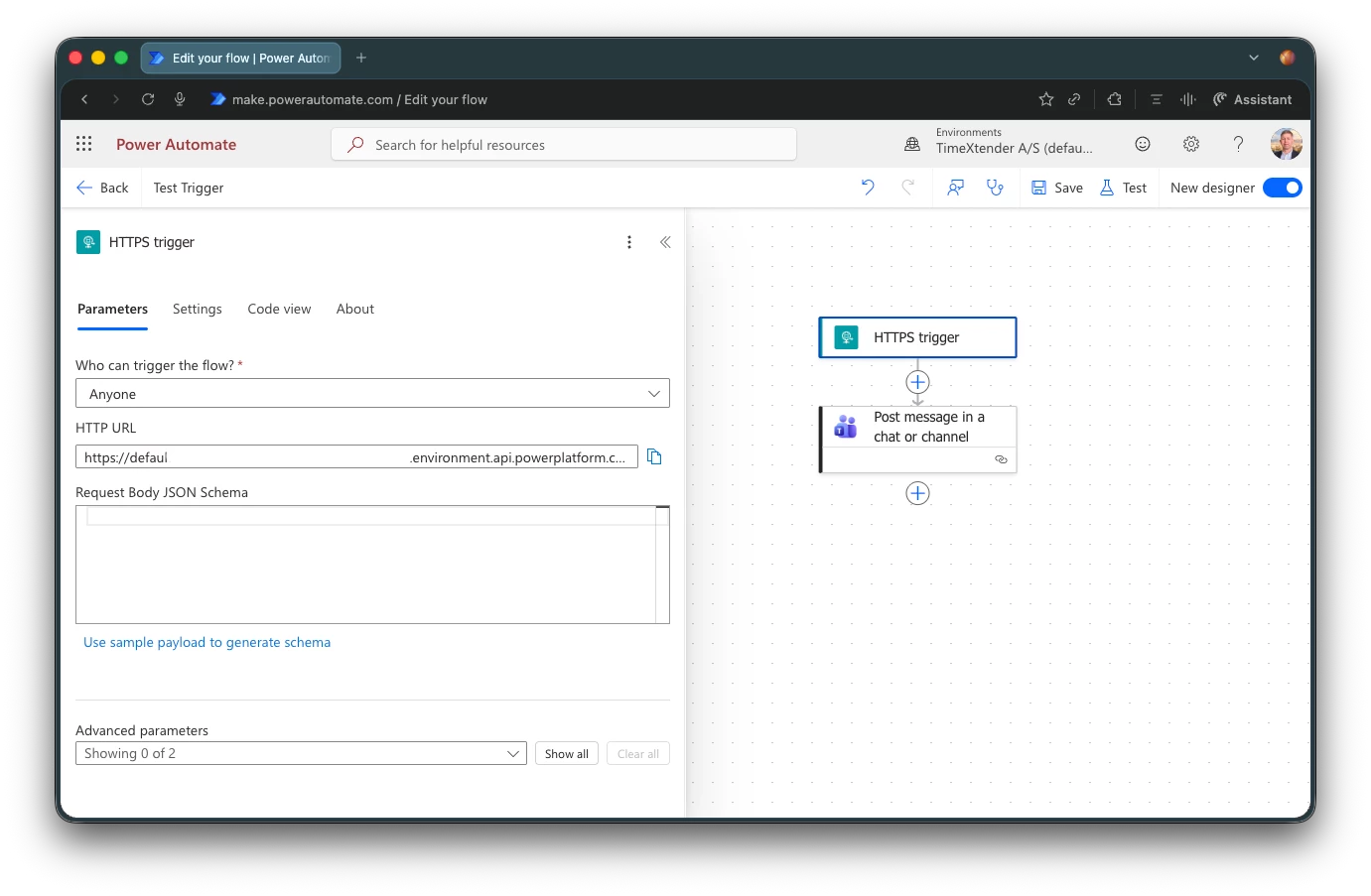Open the Code view tab
Image resolution: width=1371 pixels, height=896 pixels.
coord(279,310)
